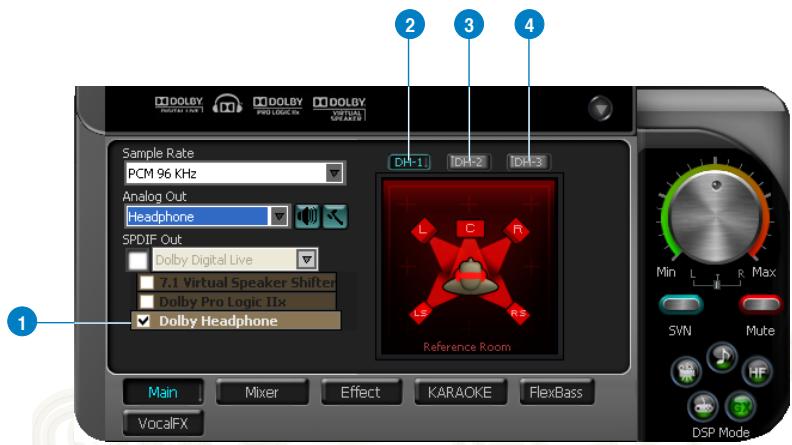Click the listener head in the room
Image resolution: width=792 pixels, height=445 pixels.
tap(470, 276)
